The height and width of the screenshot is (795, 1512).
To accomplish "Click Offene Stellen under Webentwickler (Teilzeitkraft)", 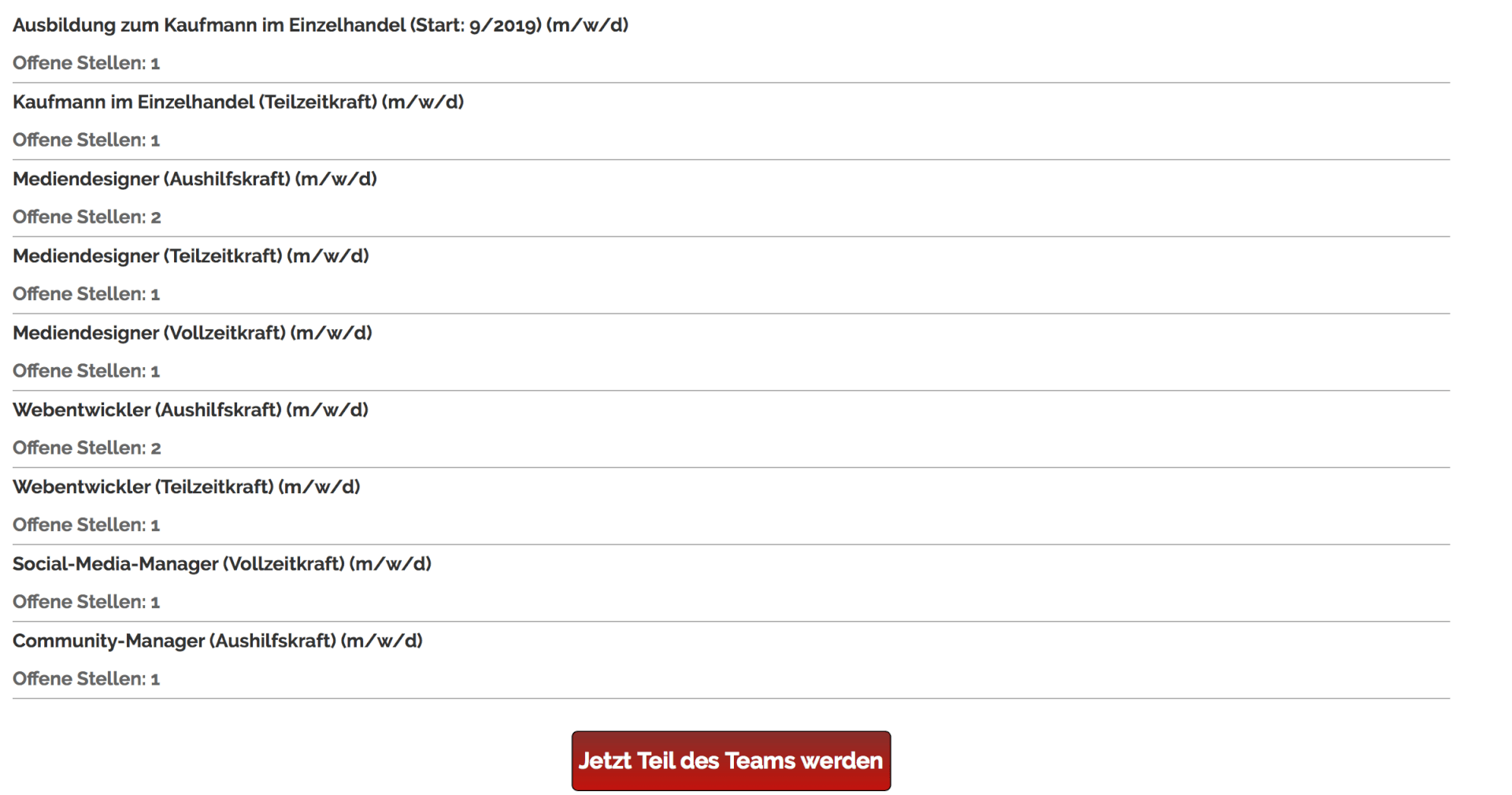I will pyautogui.click(x=87, y=525).
